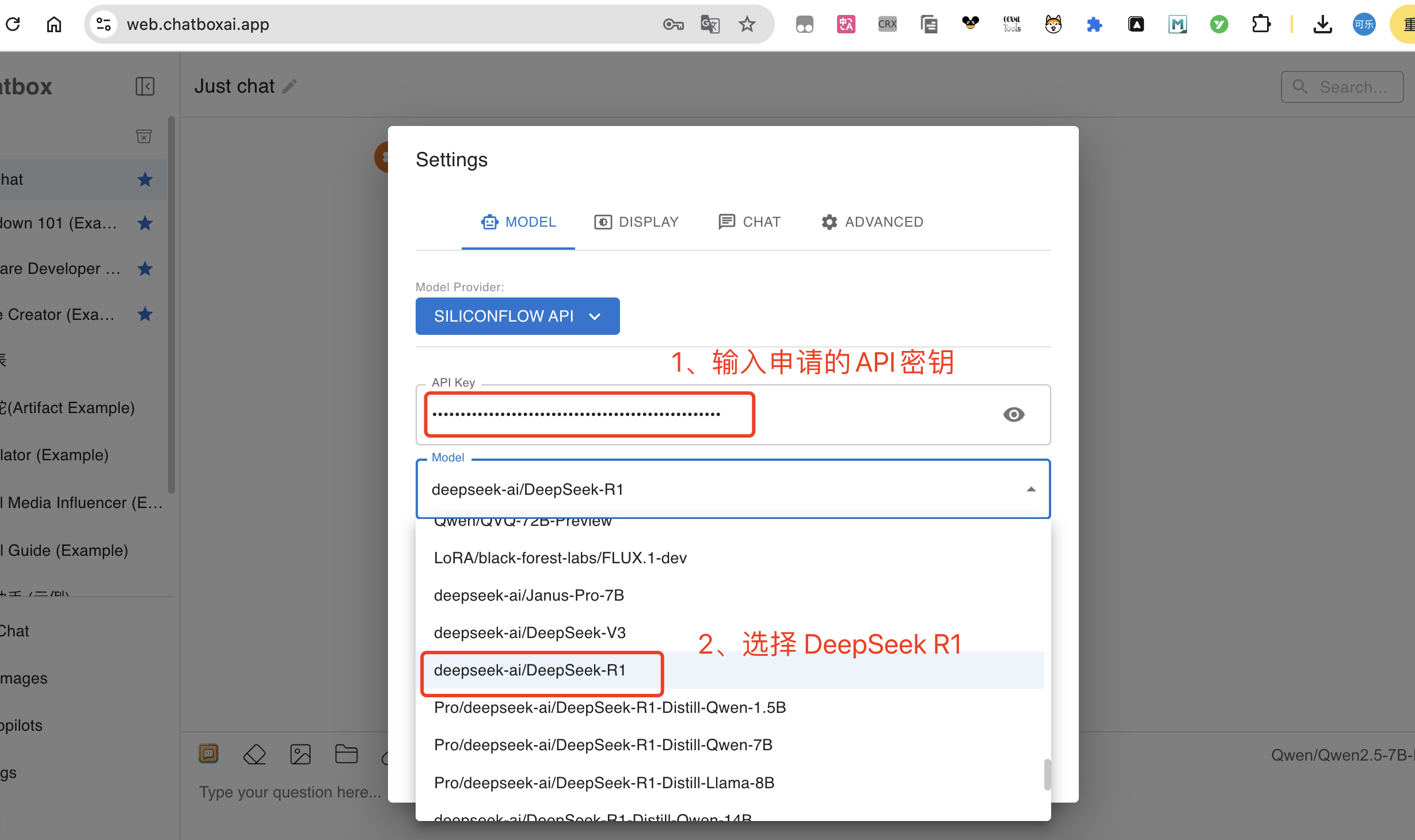Click the sidebar chat list scrollbar
The width and height of the screenshot is (1415, 840).
171,305
